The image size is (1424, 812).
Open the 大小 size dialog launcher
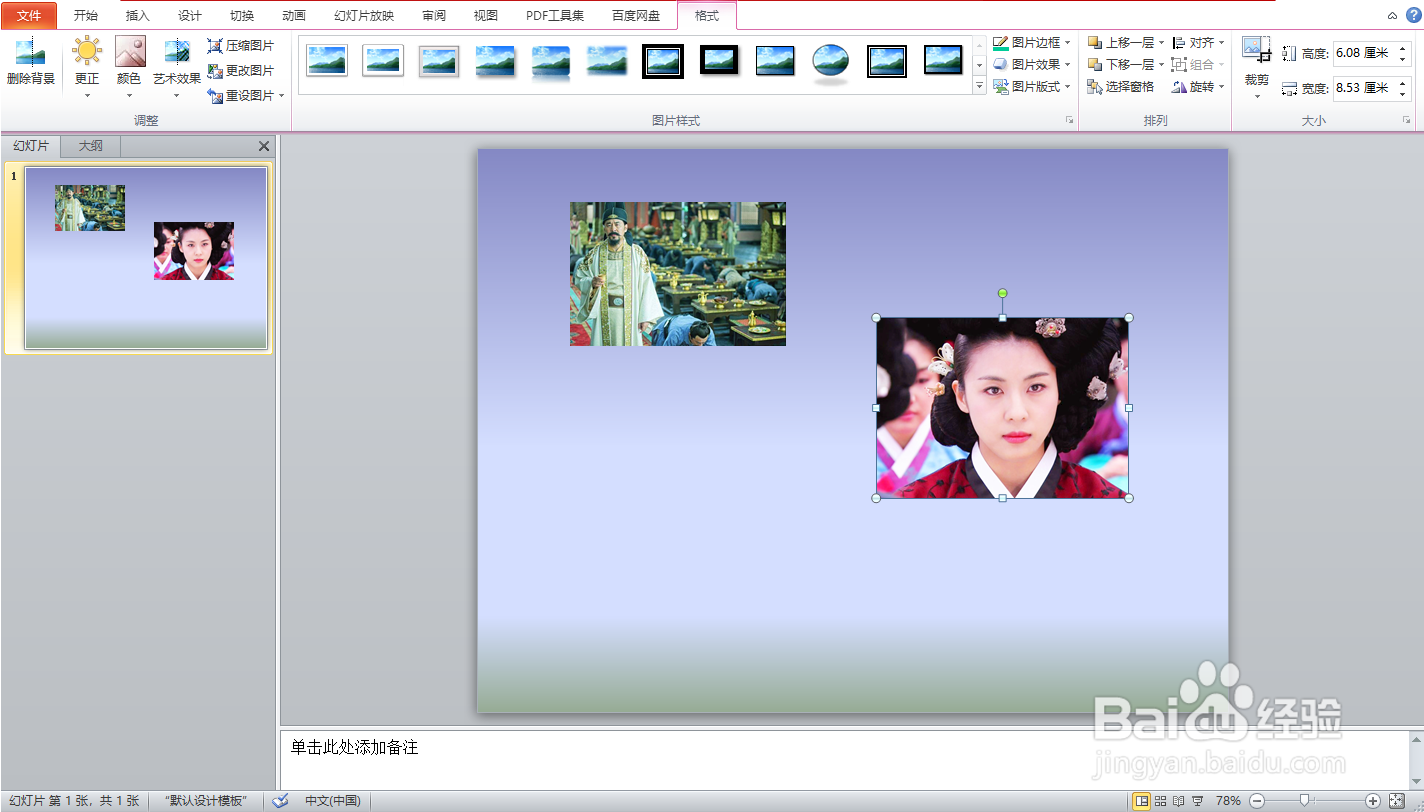tap(1407, 121)
